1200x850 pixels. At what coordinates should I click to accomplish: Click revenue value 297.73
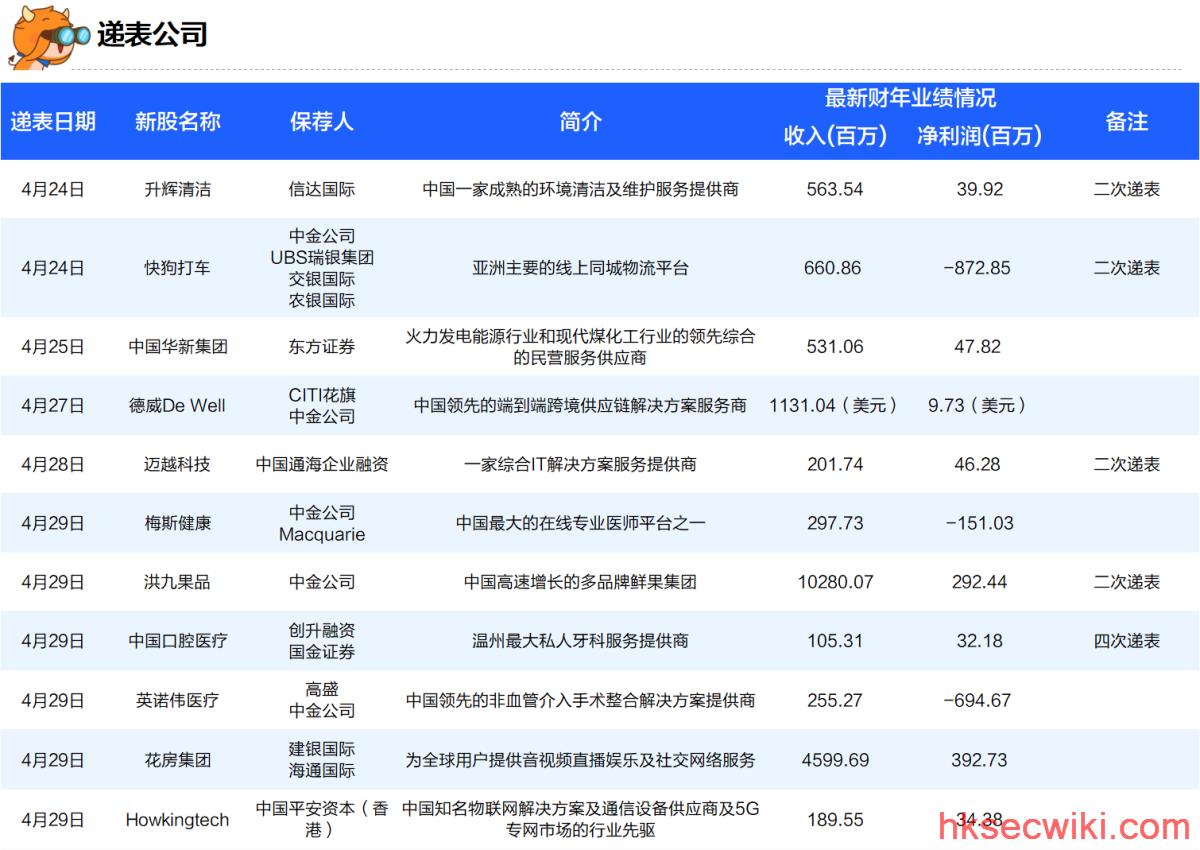tap(835, 523)
